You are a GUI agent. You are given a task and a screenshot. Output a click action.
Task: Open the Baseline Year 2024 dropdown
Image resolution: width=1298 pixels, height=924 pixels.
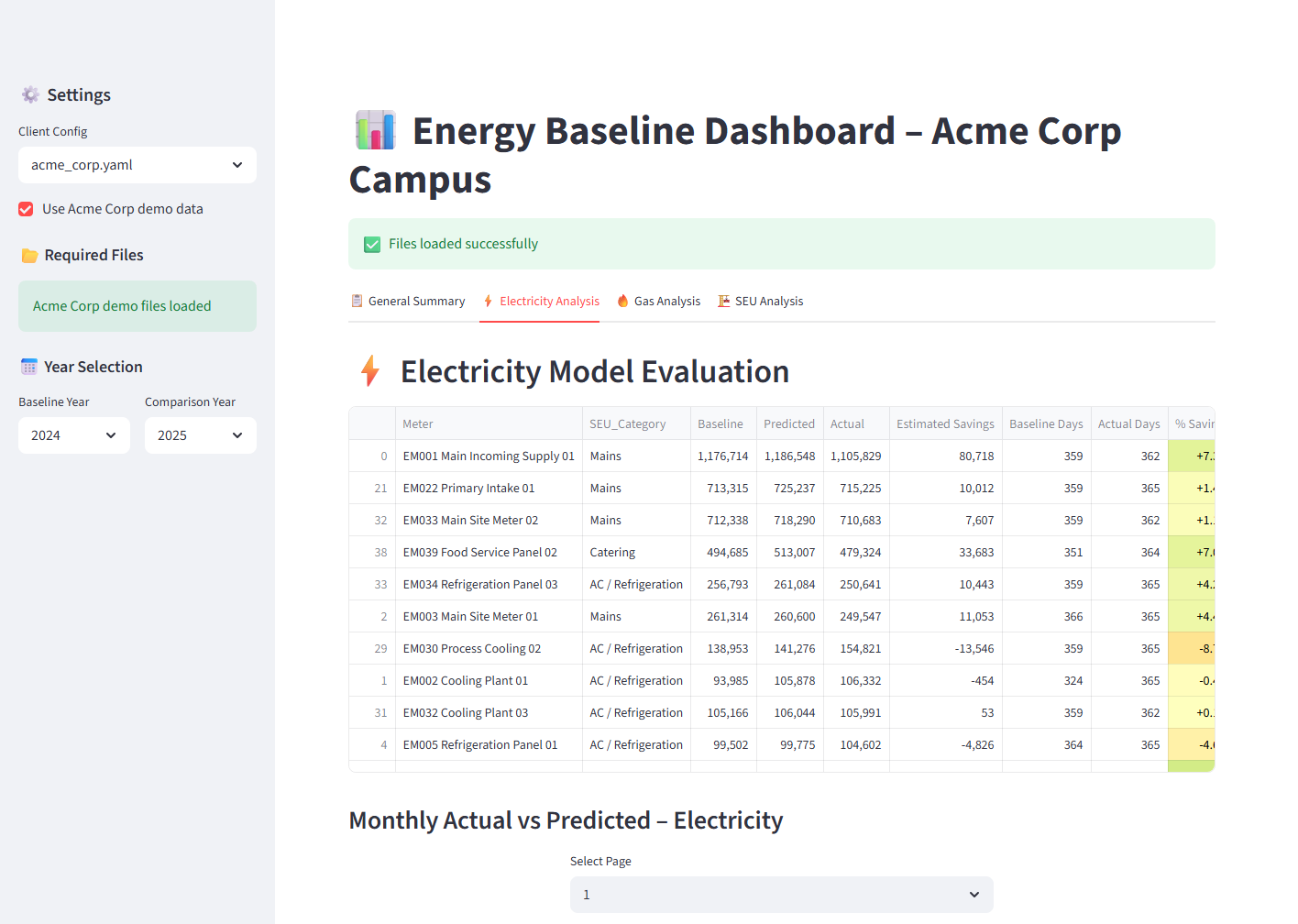pyautogui.click(x=74, y=435)
